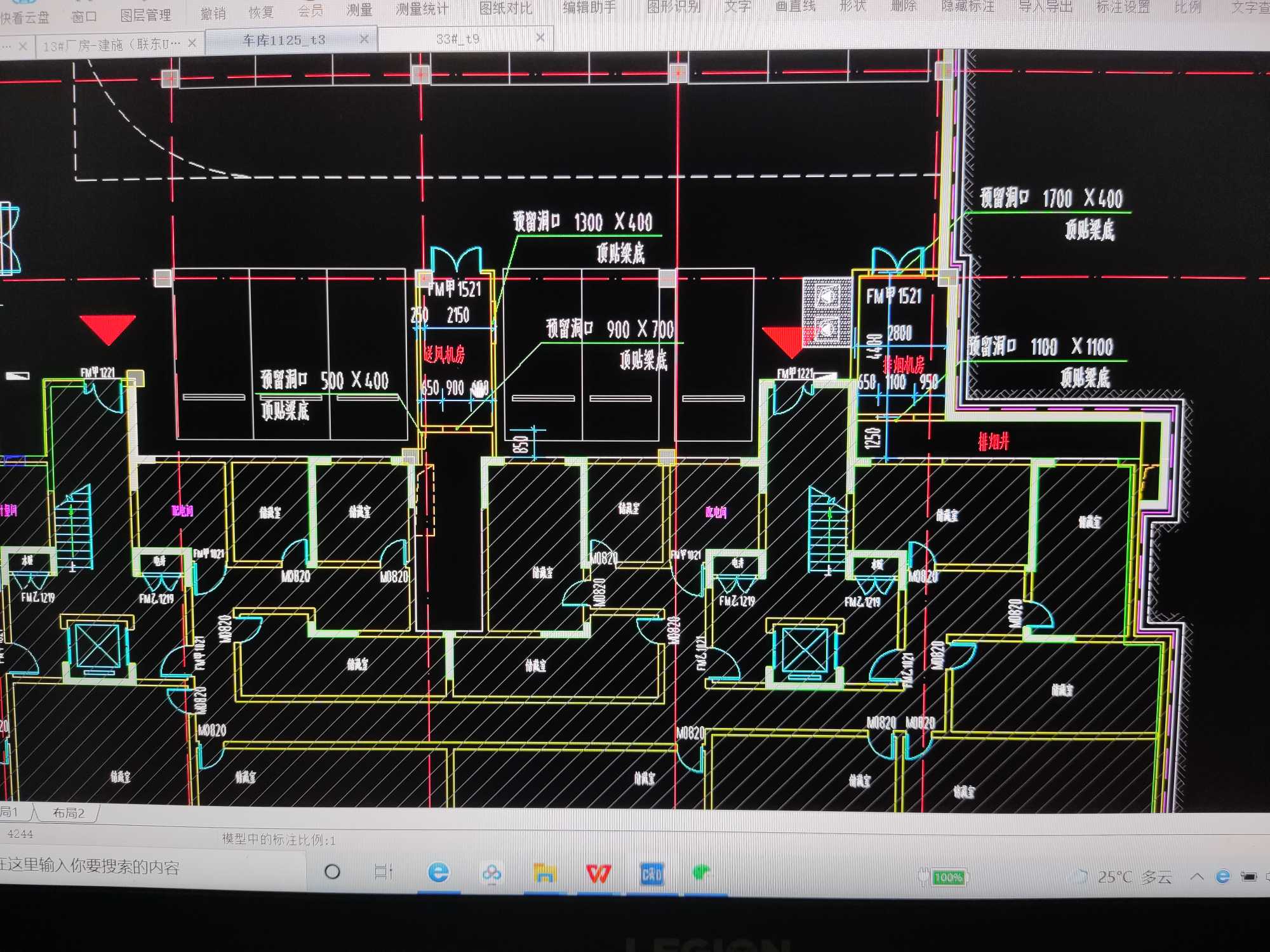Open the 编辑助手 edit assistant

[589, 8]
